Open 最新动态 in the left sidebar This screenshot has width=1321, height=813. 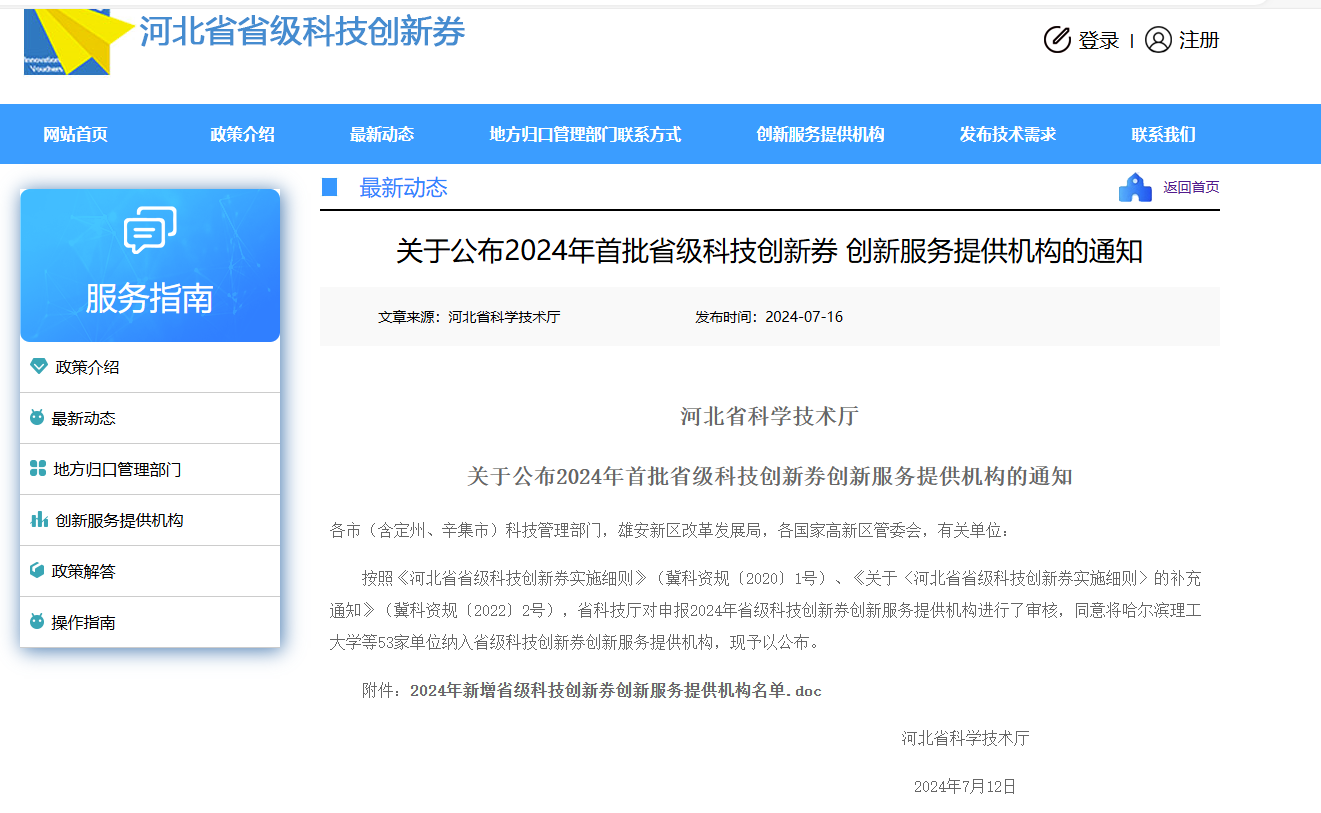(x=84, y=419)
